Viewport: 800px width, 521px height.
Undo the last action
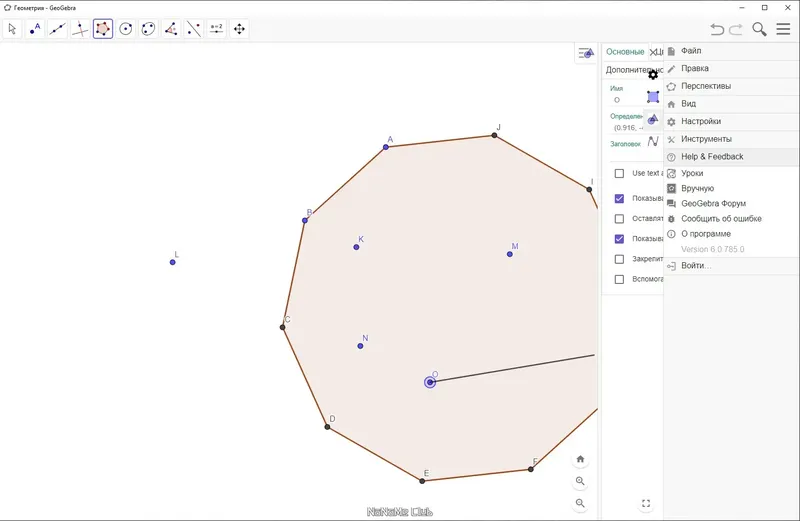click(717, 29)
